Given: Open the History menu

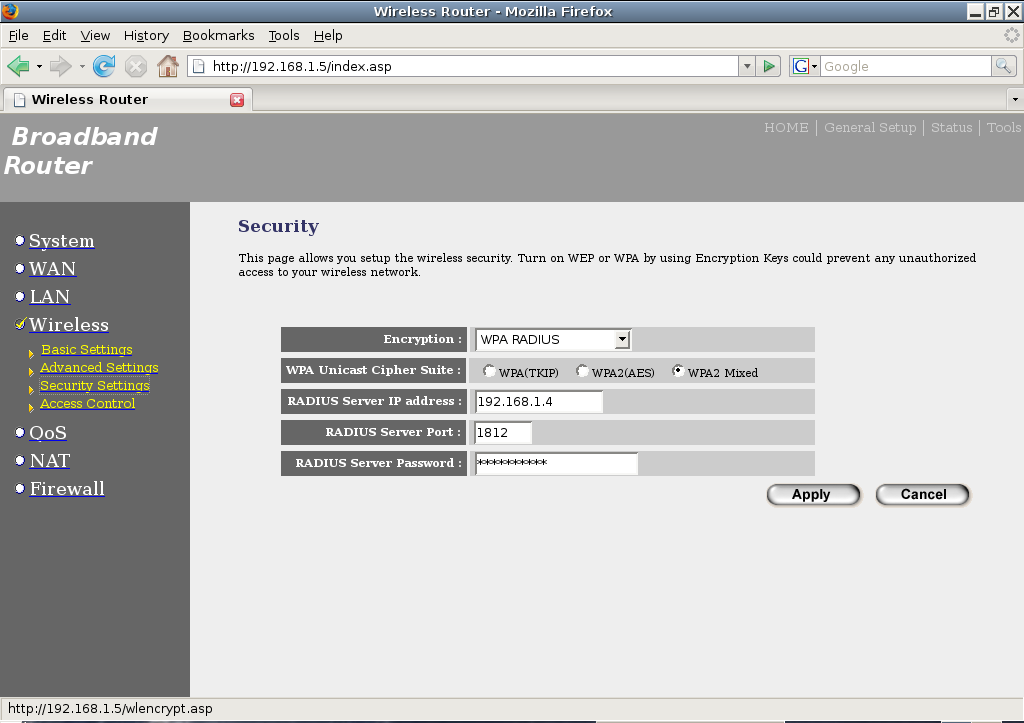Looking at the screenshot, I should [146, 35].
